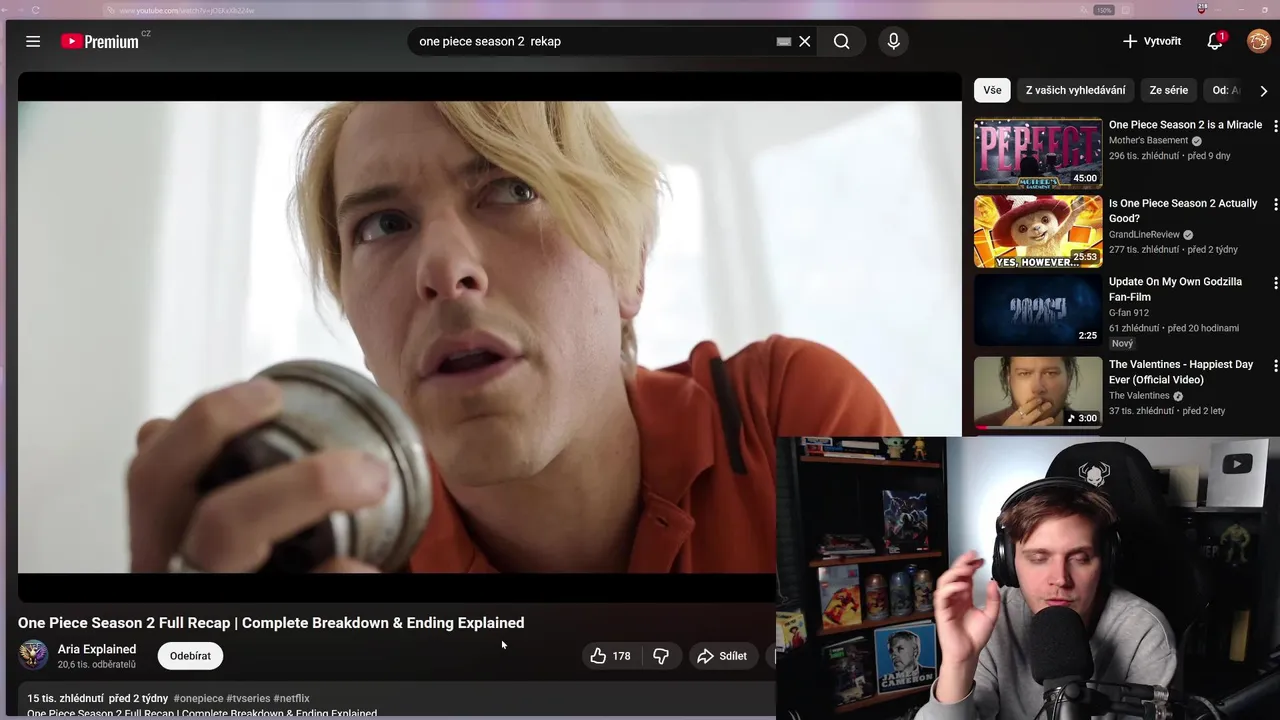Viewport: 1280px width, 720px height.
Task: Subscribe with the Odebírat button
Action: (x=190, y=656)
